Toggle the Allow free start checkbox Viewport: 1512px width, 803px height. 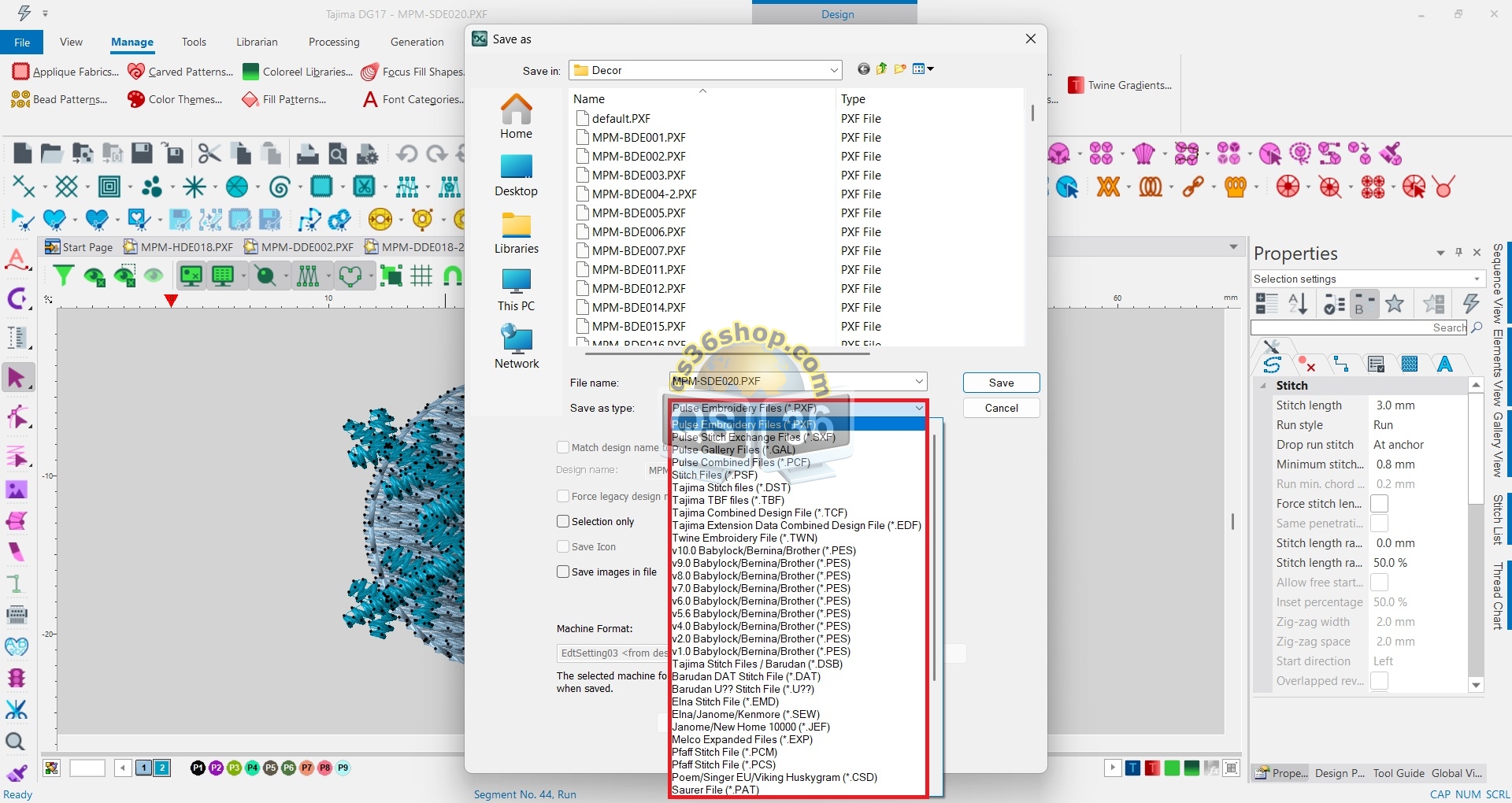pyautogui.click(x=1379, y=583)
